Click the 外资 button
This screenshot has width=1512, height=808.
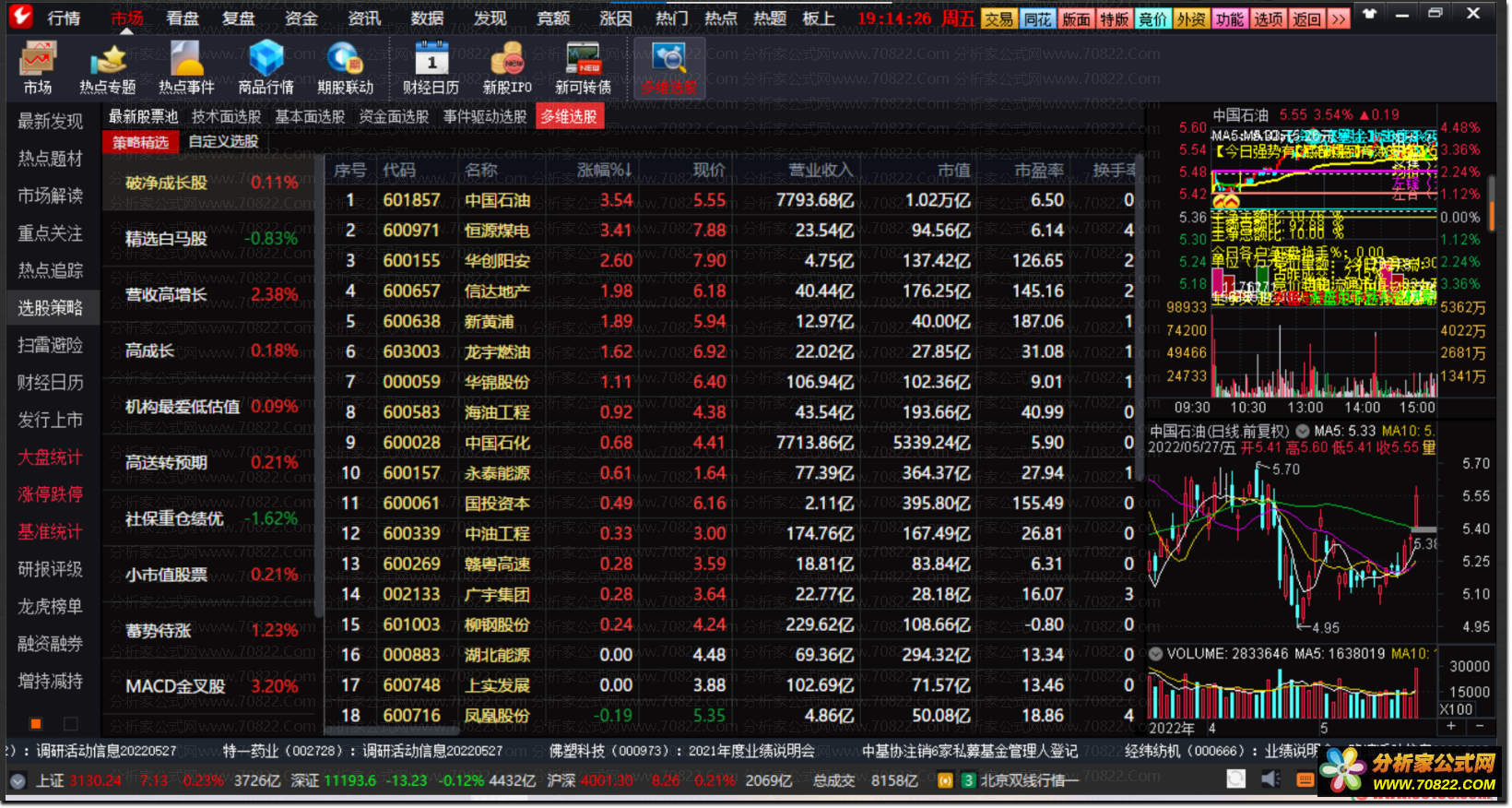point(1190,18)
